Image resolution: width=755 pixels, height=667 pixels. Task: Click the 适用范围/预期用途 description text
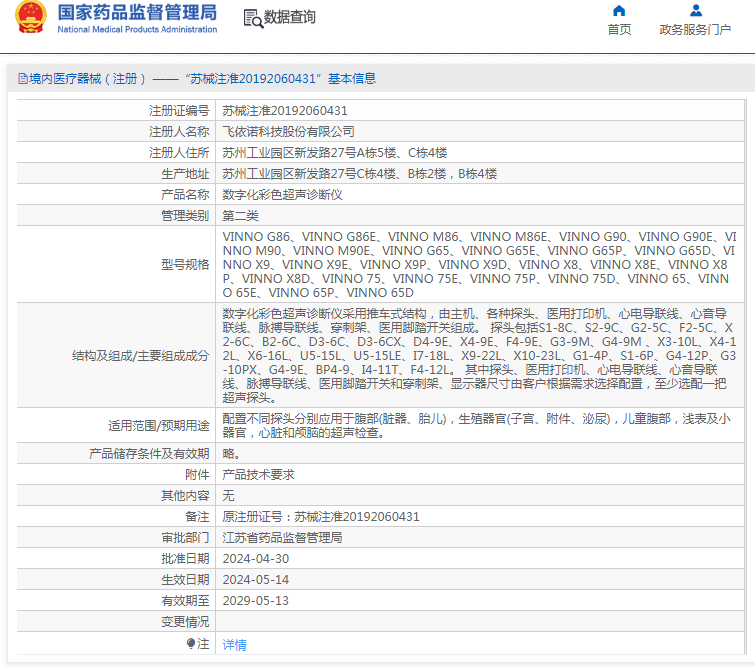click(477, 426)
